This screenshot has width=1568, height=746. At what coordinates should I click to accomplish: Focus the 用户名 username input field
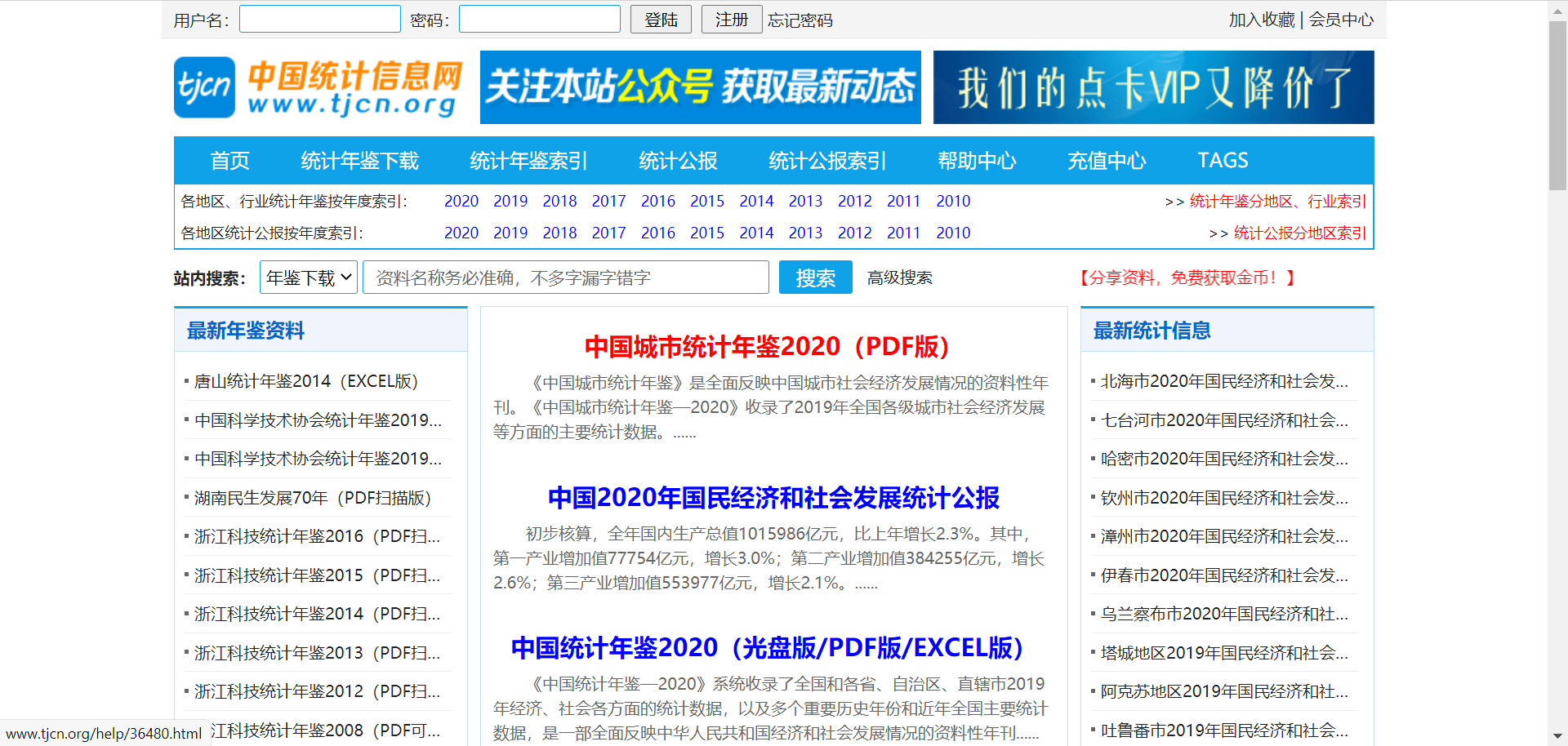[x=320, y=19]
